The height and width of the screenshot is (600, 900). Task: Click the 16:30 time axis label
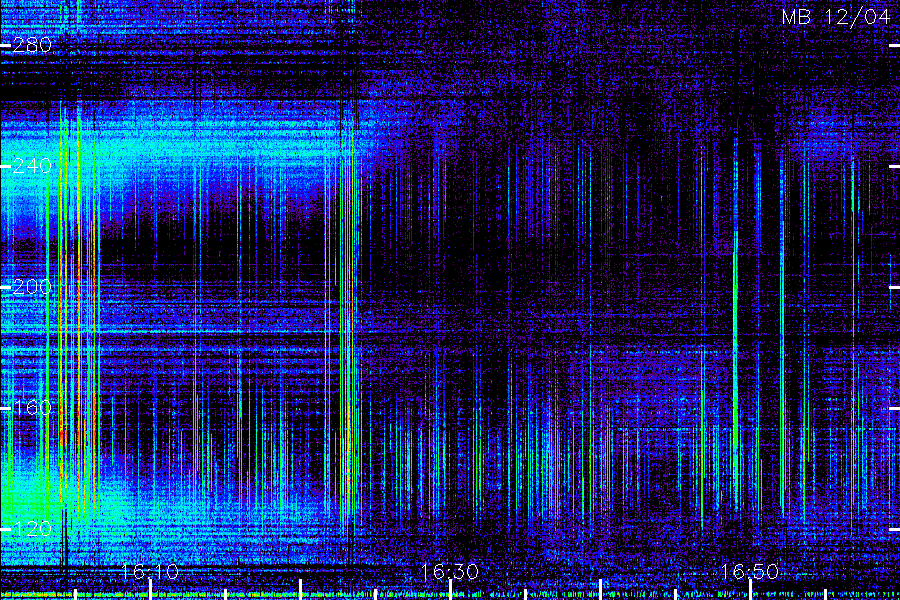tap(449, 572)
